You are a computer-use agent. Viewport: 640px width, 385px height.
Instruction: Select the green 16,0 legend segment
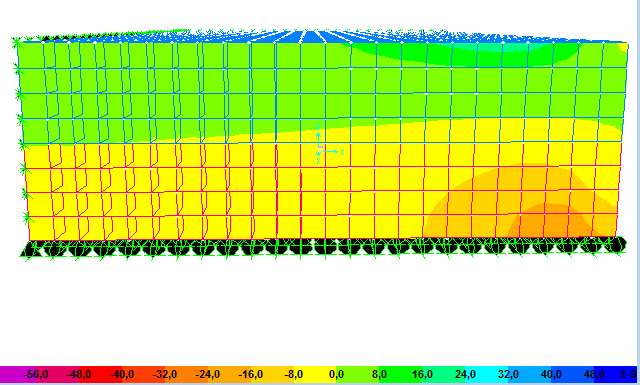coord(422,374)
